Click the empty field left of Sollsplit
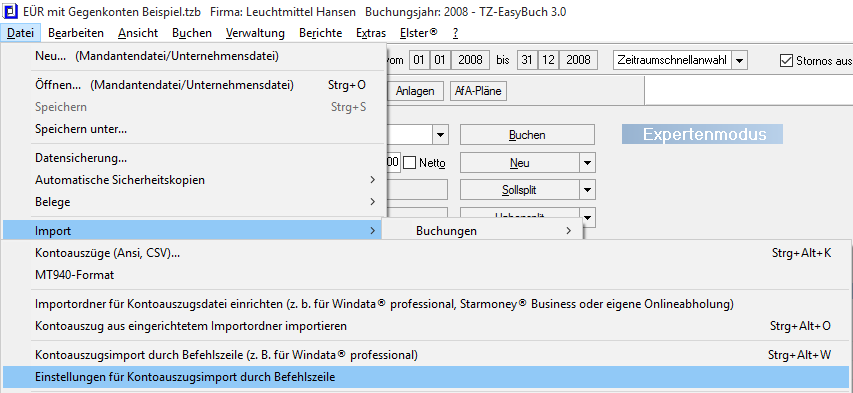 (x=417, y=190)
